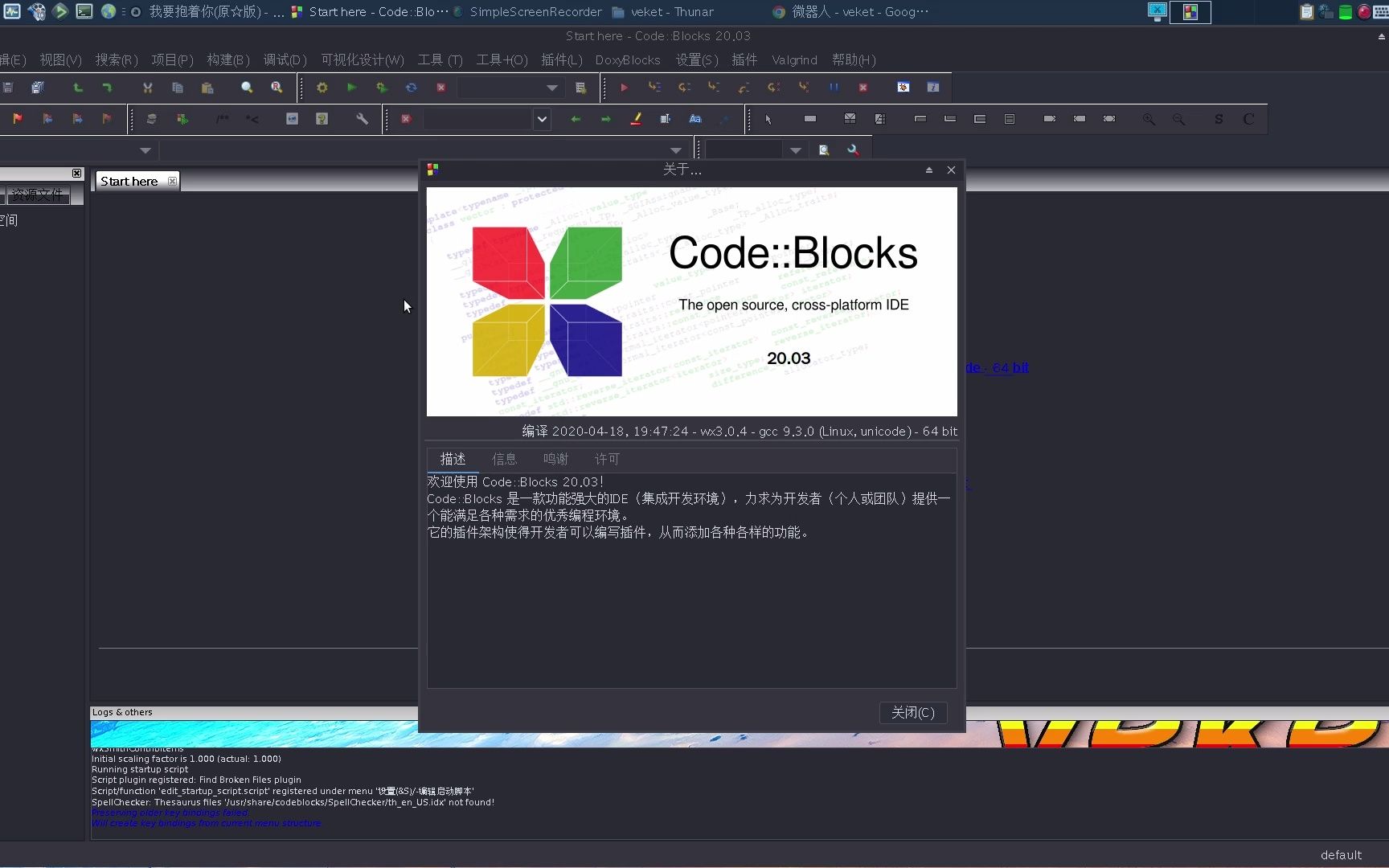This screenshot has height=868, width=1389.
Task: Clear all bookmarks flag icon
Action: (107, 119)
